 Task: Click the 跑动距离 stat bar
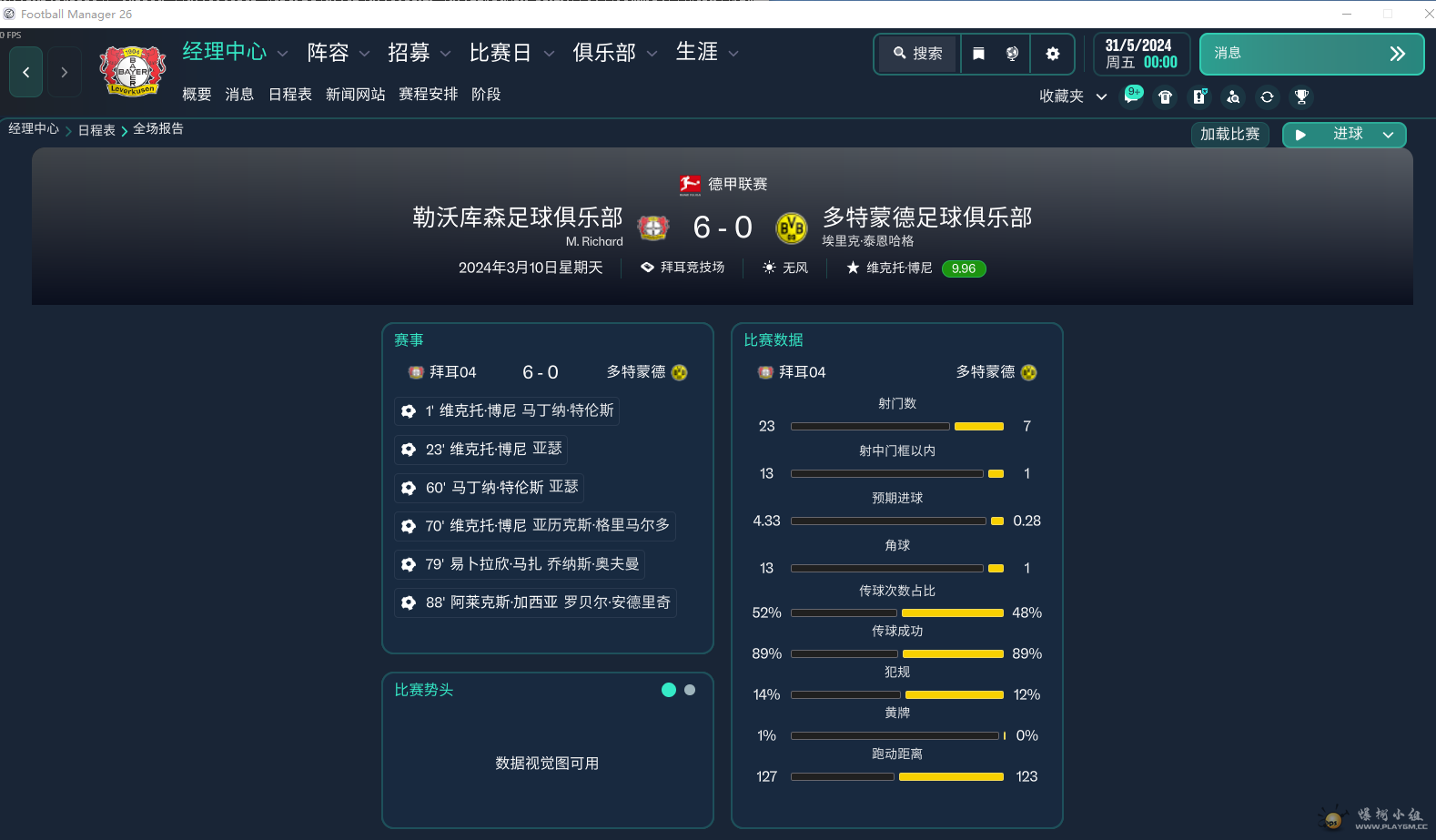click(x=897, y=776)
